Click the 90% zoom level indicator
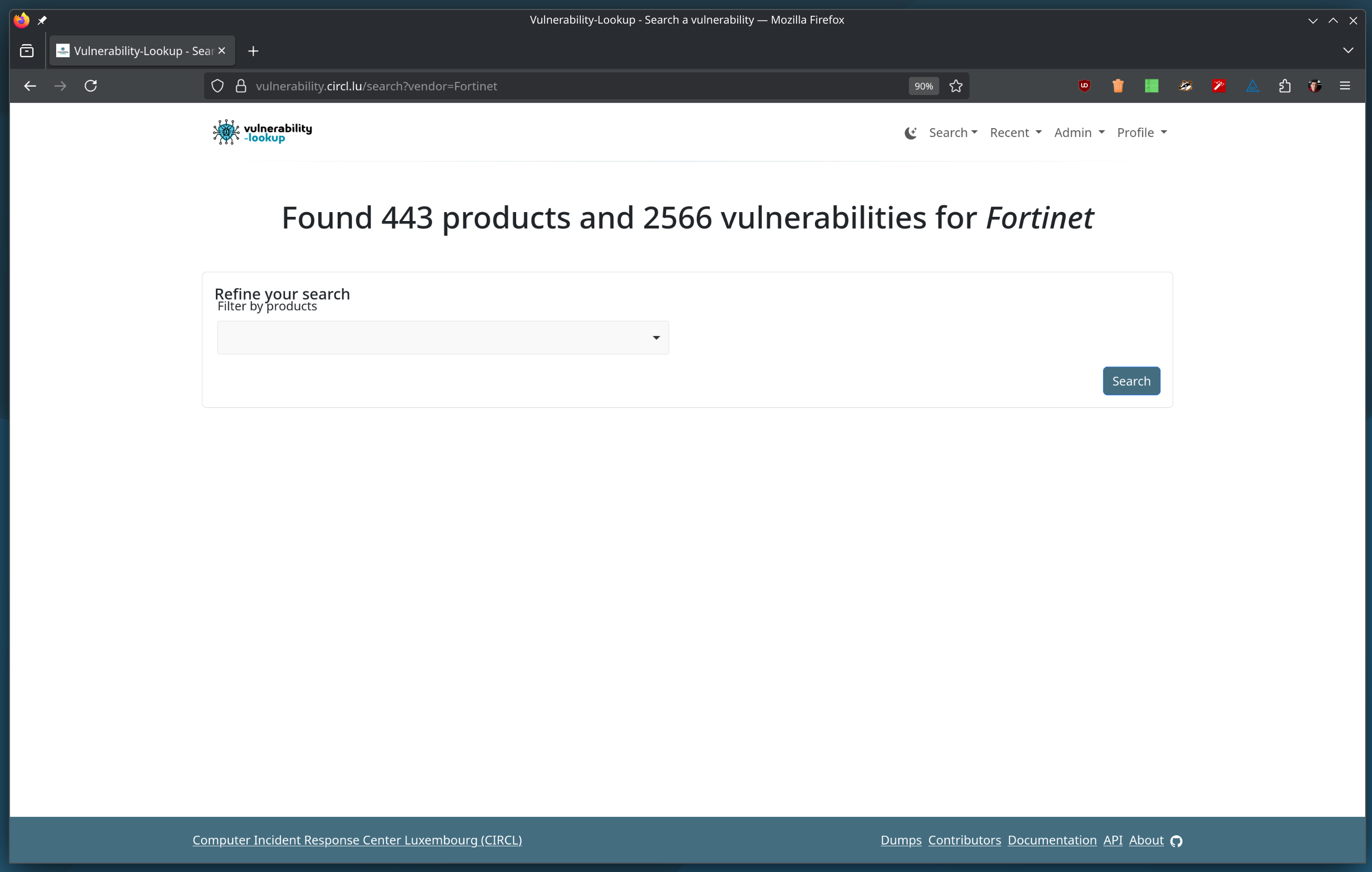 [x=923, y=86]
